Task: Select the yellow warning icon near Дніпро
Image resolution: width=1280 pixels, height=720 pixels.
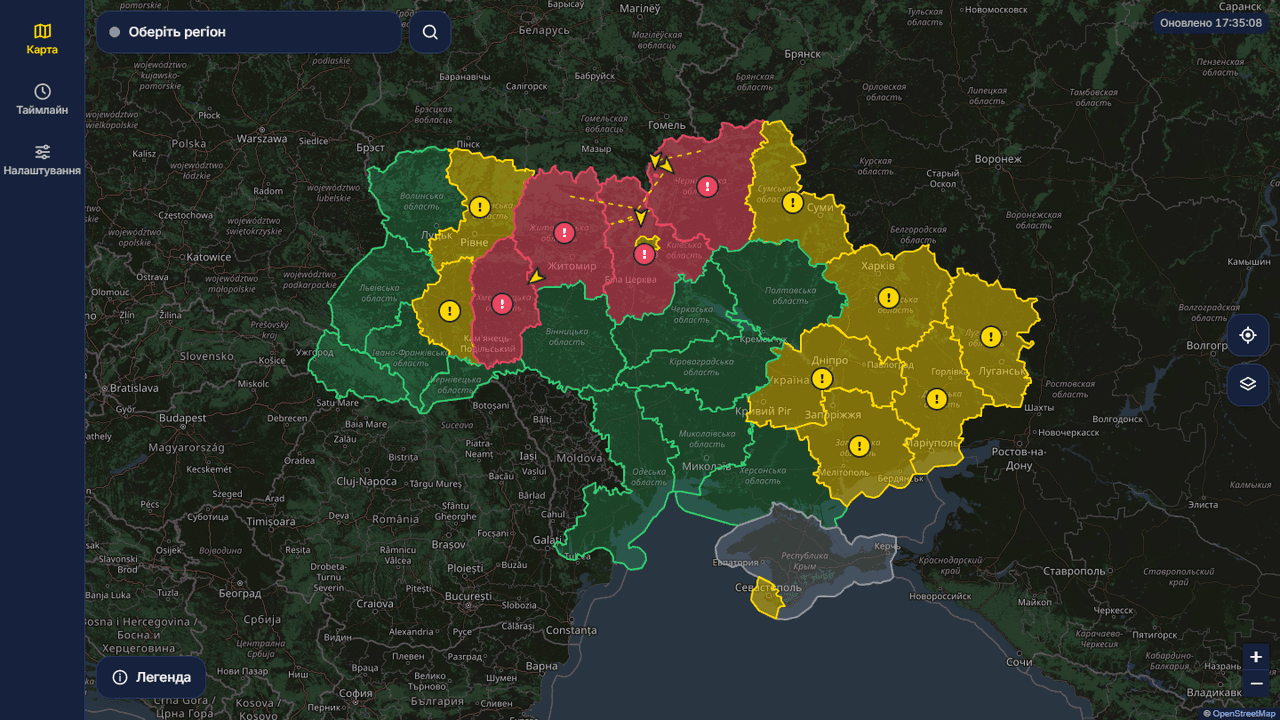Action: pos(822,378)
